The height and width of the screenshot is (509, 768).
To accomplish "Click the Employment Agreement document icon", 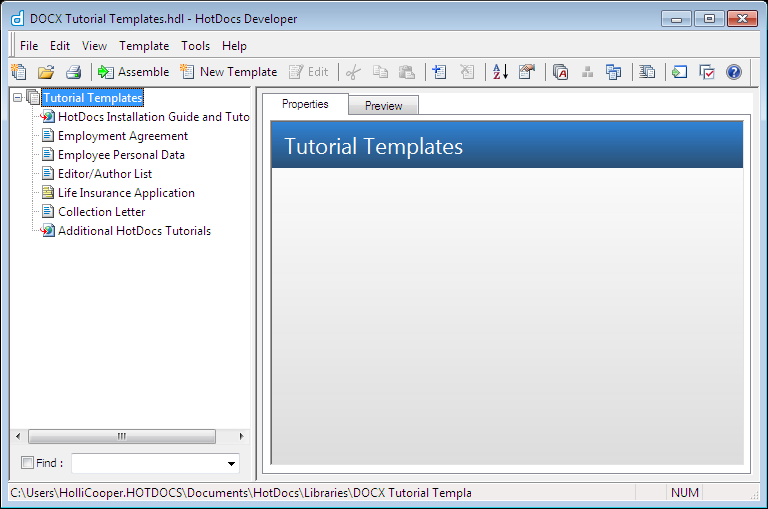I will coord(48,135).
